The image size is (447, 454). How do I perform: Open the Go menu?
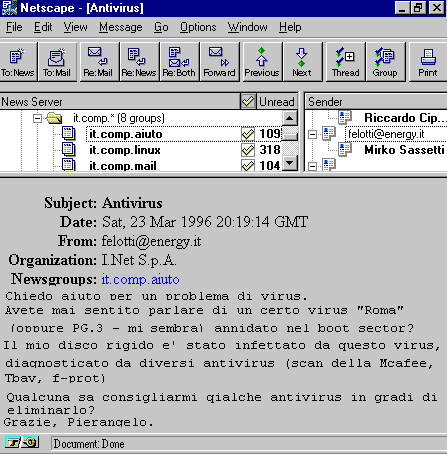point(161,27)
